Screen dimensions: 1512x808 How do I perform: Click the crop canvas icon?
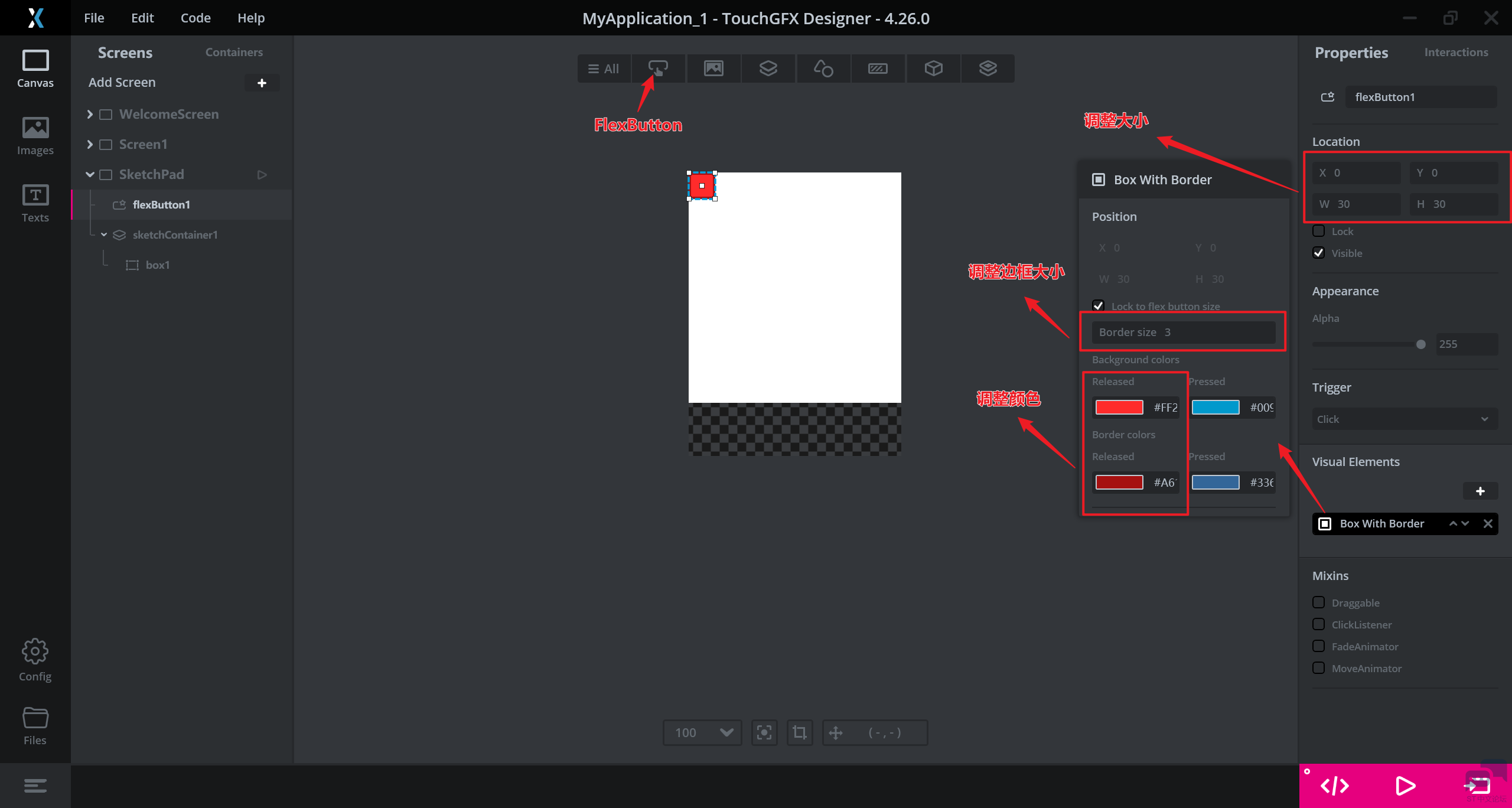(x=800, y=732)
